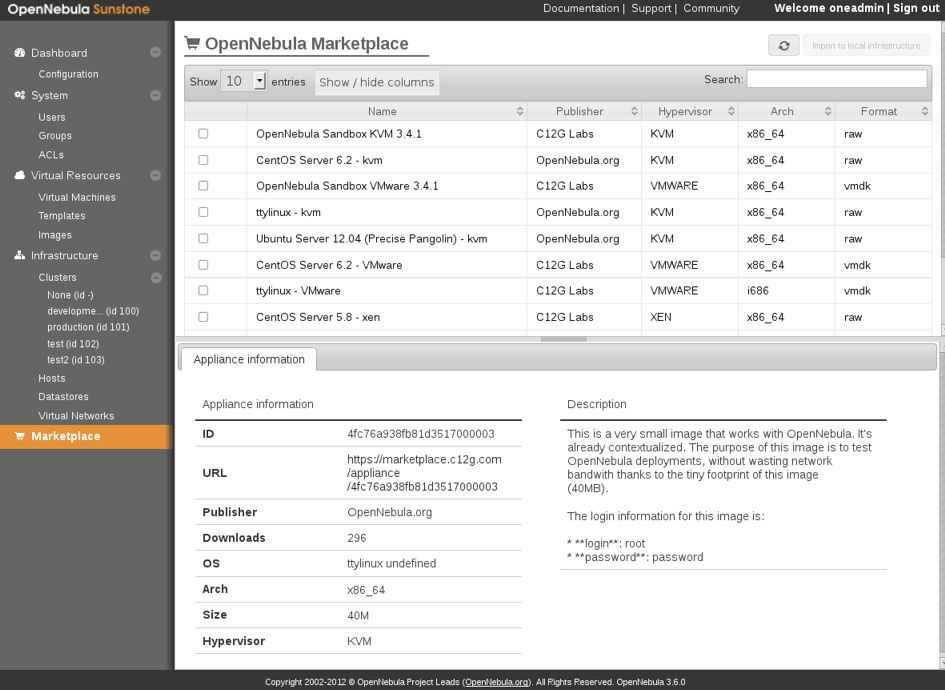Collapse the Clusters subsection

pyautogui.click(x=155, y=277)
